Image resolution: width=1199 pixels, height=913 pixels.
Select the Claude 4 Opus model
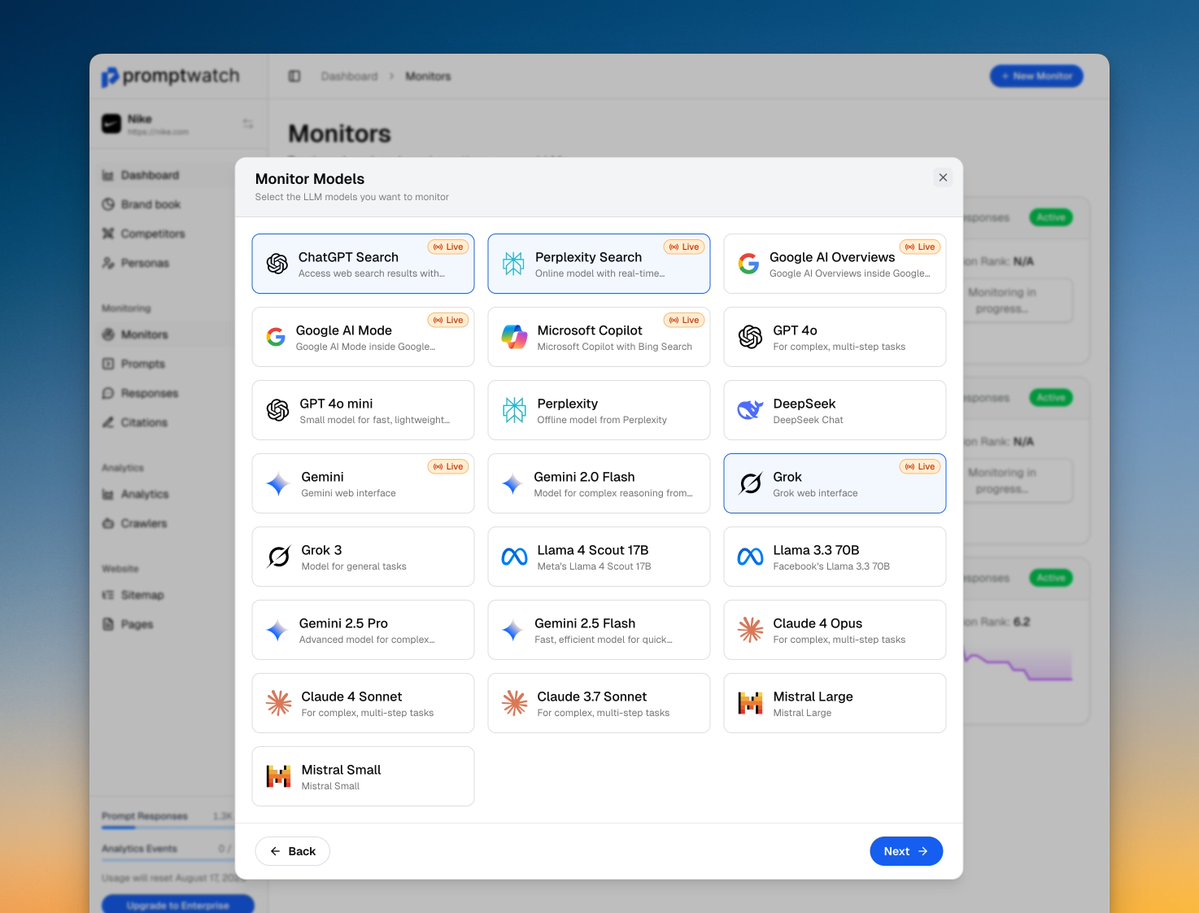[x=834, y=629]
